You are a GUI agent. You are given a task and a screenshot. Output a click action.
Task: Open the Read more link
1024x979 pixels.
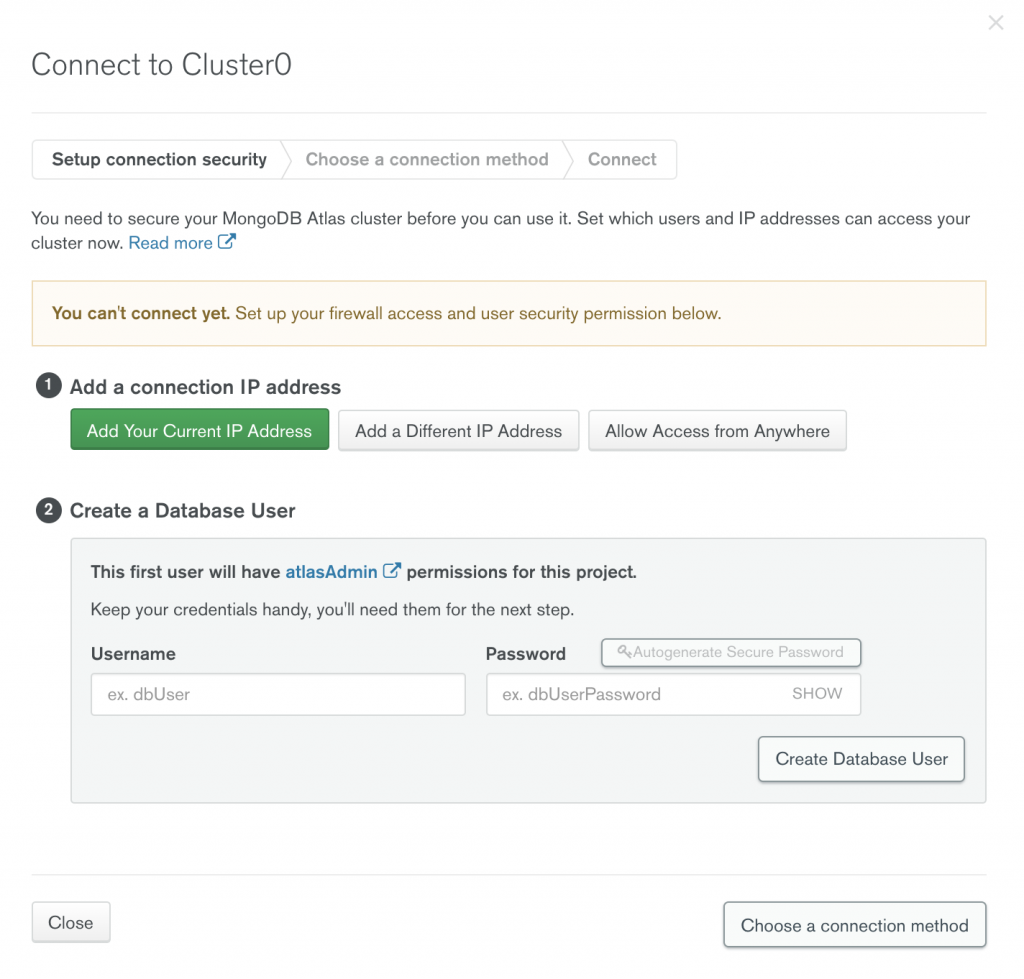tap(170, 243)
